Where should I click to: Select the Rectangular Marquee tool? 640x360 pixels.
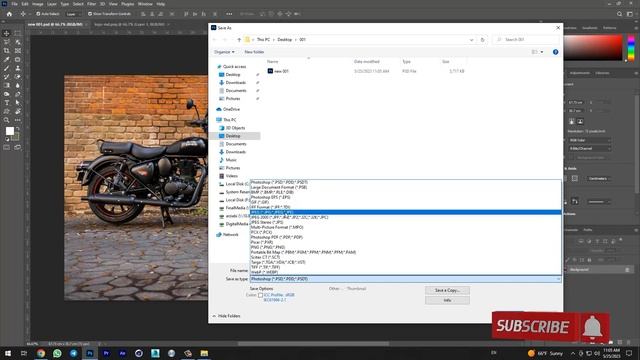point(18,33)
